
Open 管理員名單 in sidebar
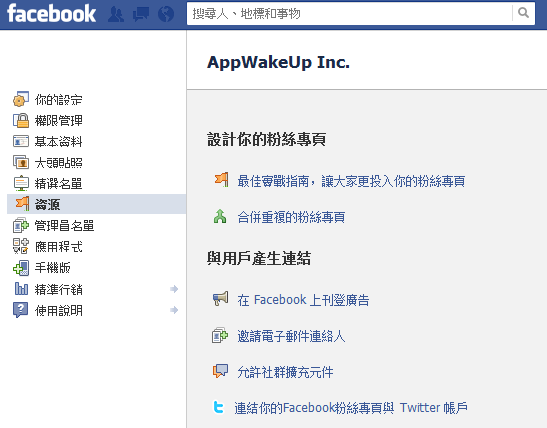(x=65, y=226)
